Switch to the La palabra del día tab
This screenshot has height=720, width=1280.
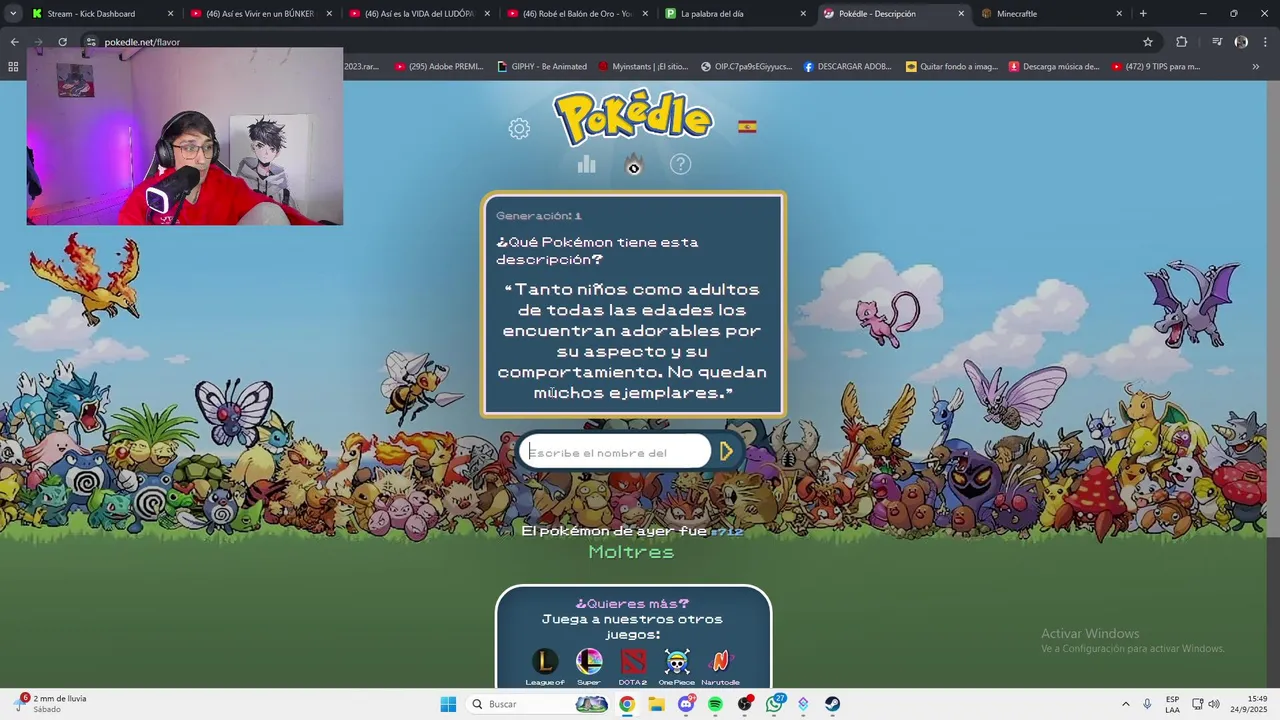coord(733,14)
